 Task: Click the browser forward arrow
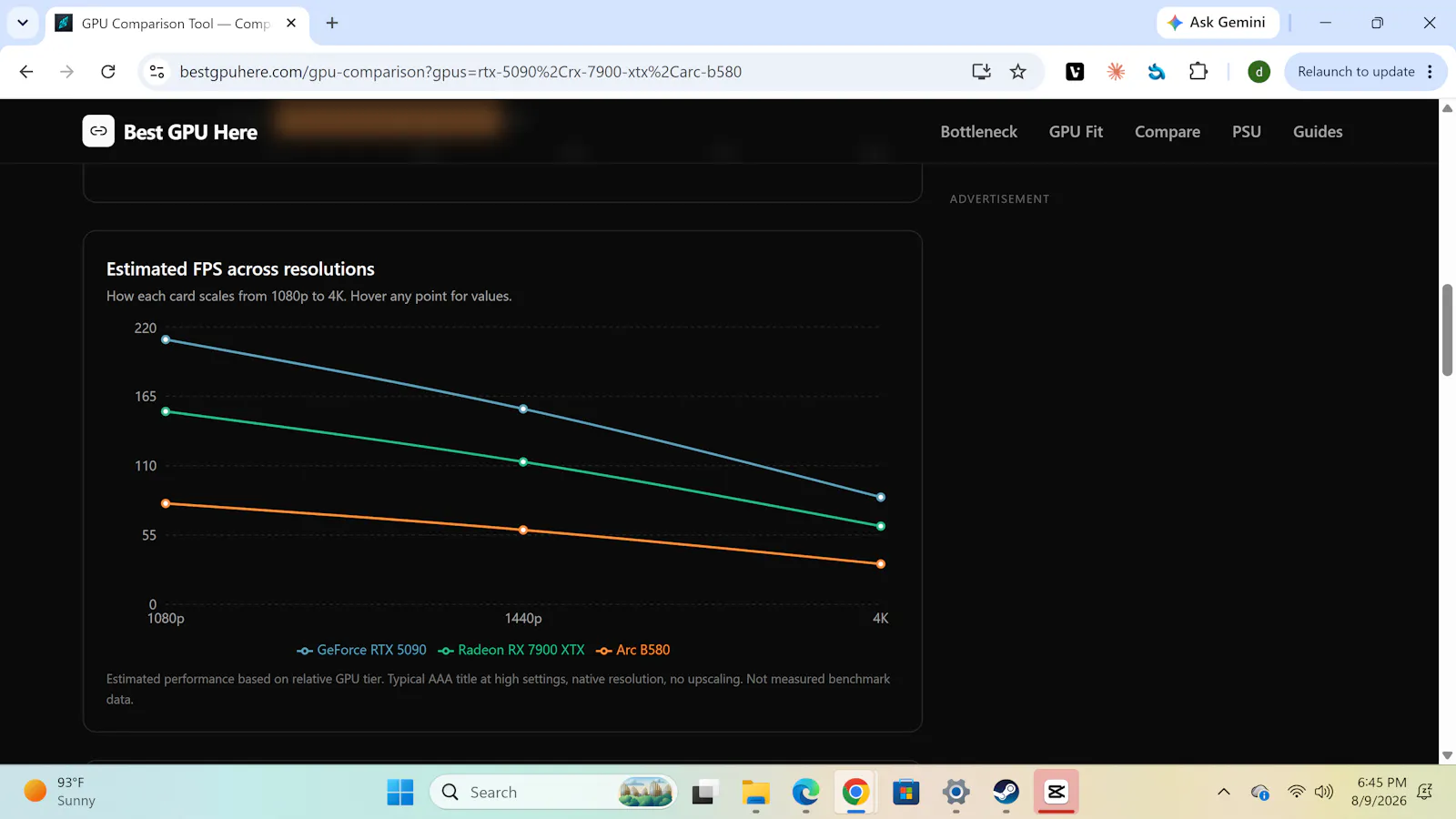click(x=66, y=72)
